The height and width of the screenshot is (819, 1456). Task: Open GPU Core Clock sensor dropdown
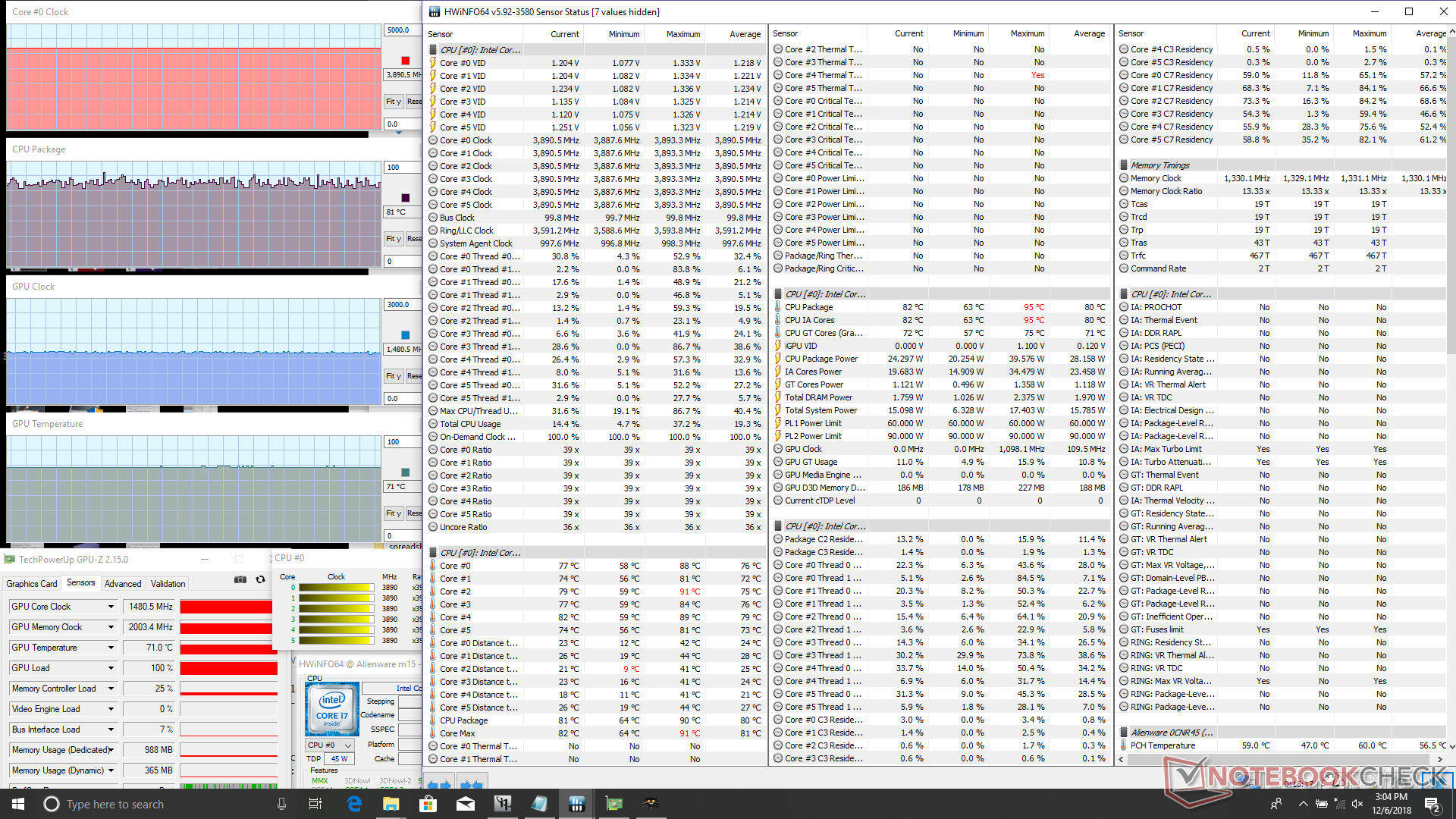click(111, 607)
